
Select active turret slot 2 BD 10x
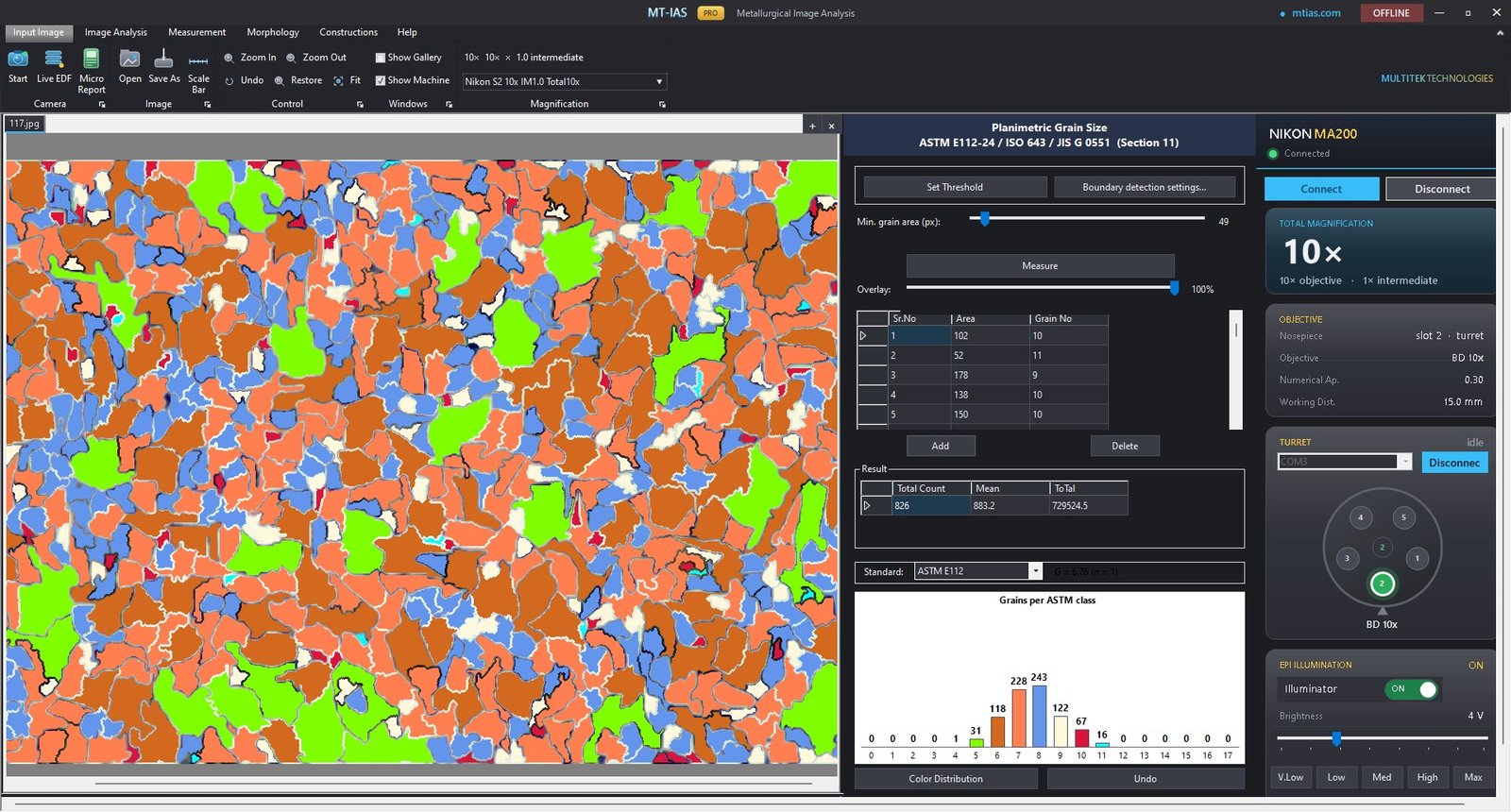tap(1382, 584)
